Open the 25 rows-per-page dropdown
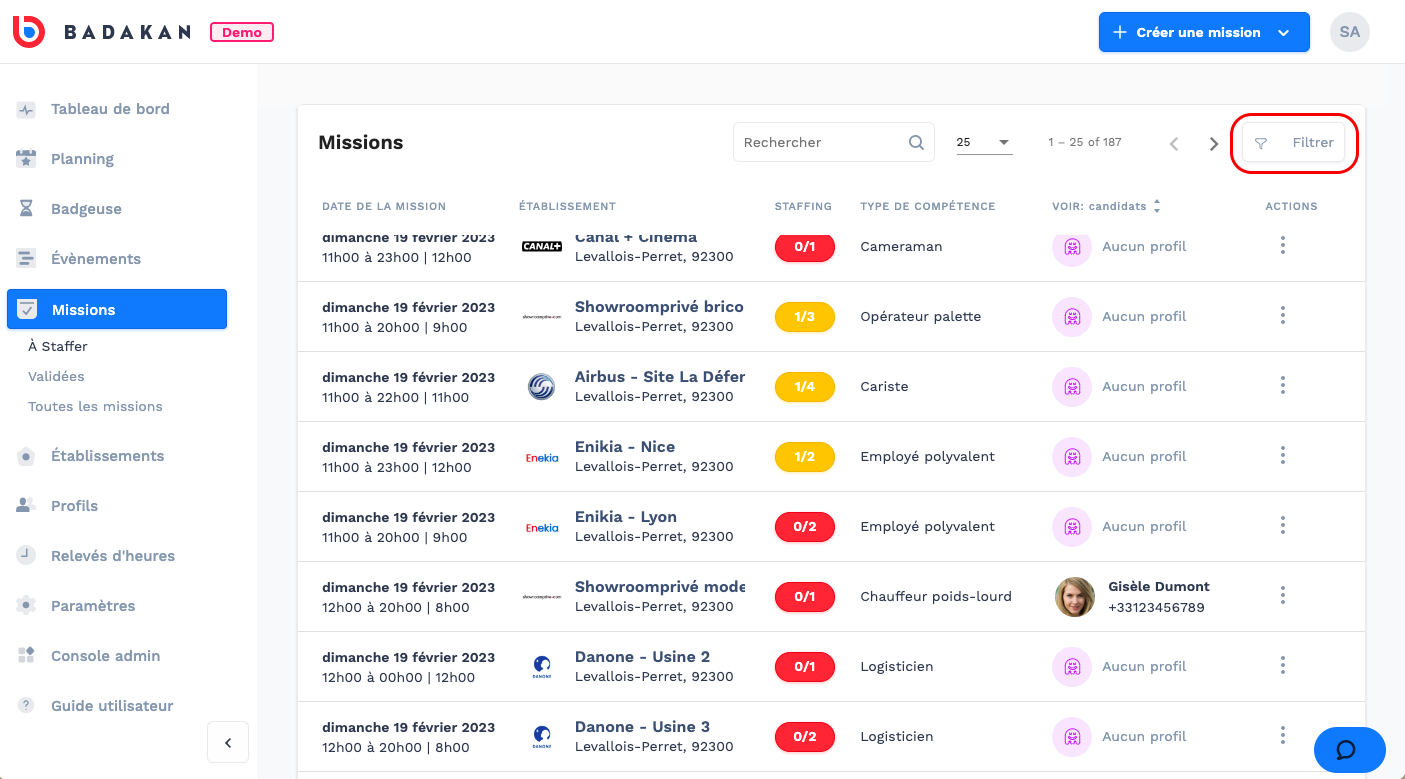1405x779 pixels. pos(984,143)
